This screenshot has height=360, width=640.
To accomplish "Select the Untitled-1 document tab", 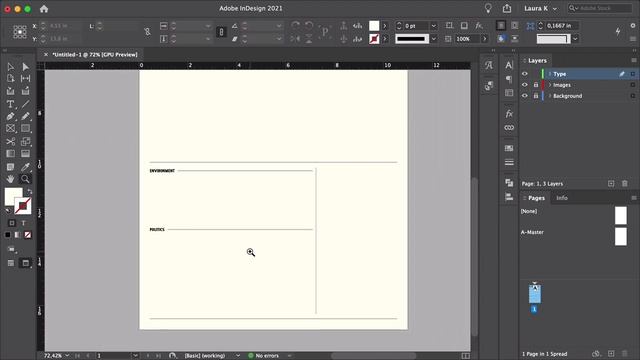I will (x=95, y=55).
